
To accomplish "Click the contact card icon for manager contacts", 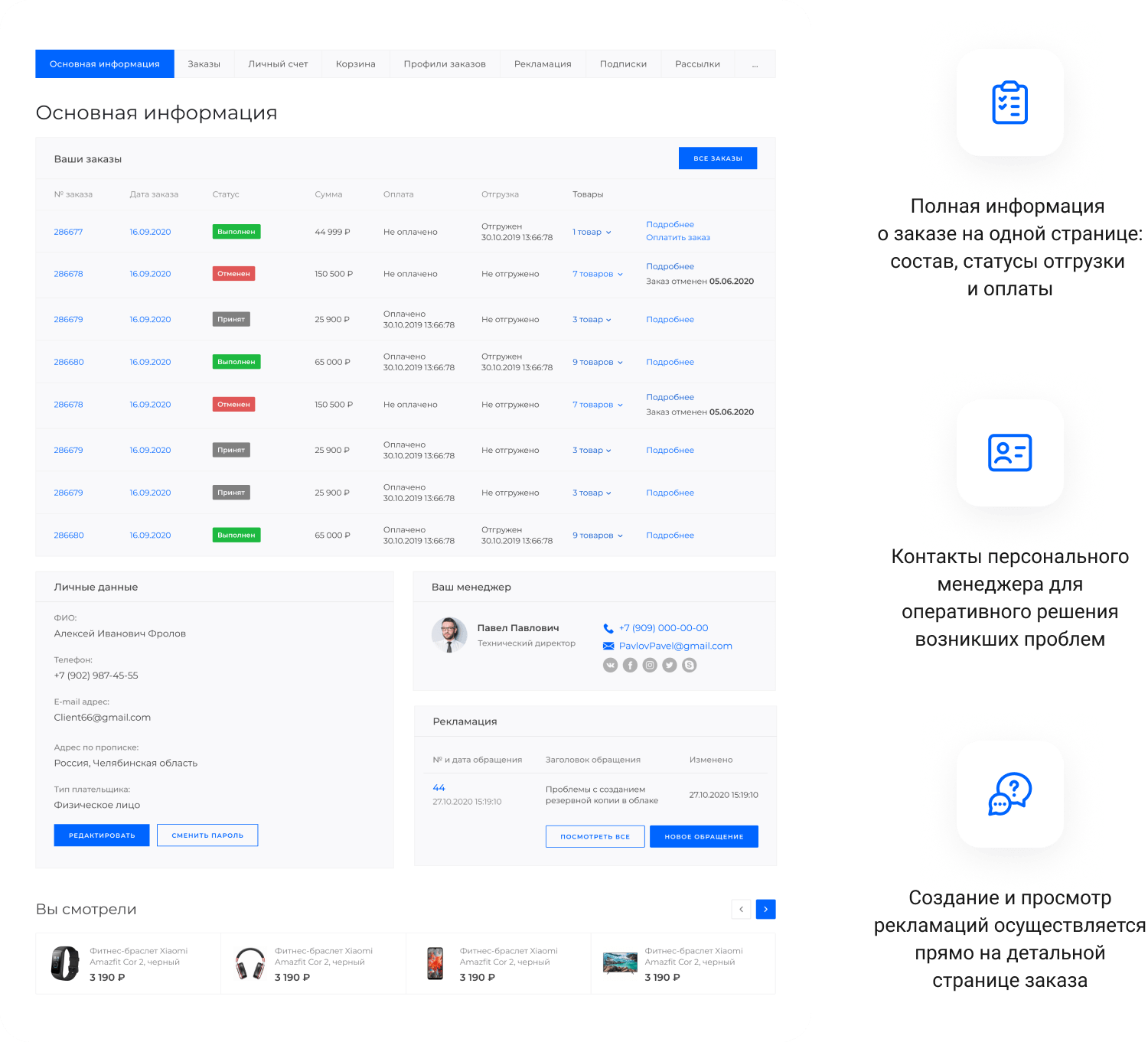I will tap(1009, 453).
